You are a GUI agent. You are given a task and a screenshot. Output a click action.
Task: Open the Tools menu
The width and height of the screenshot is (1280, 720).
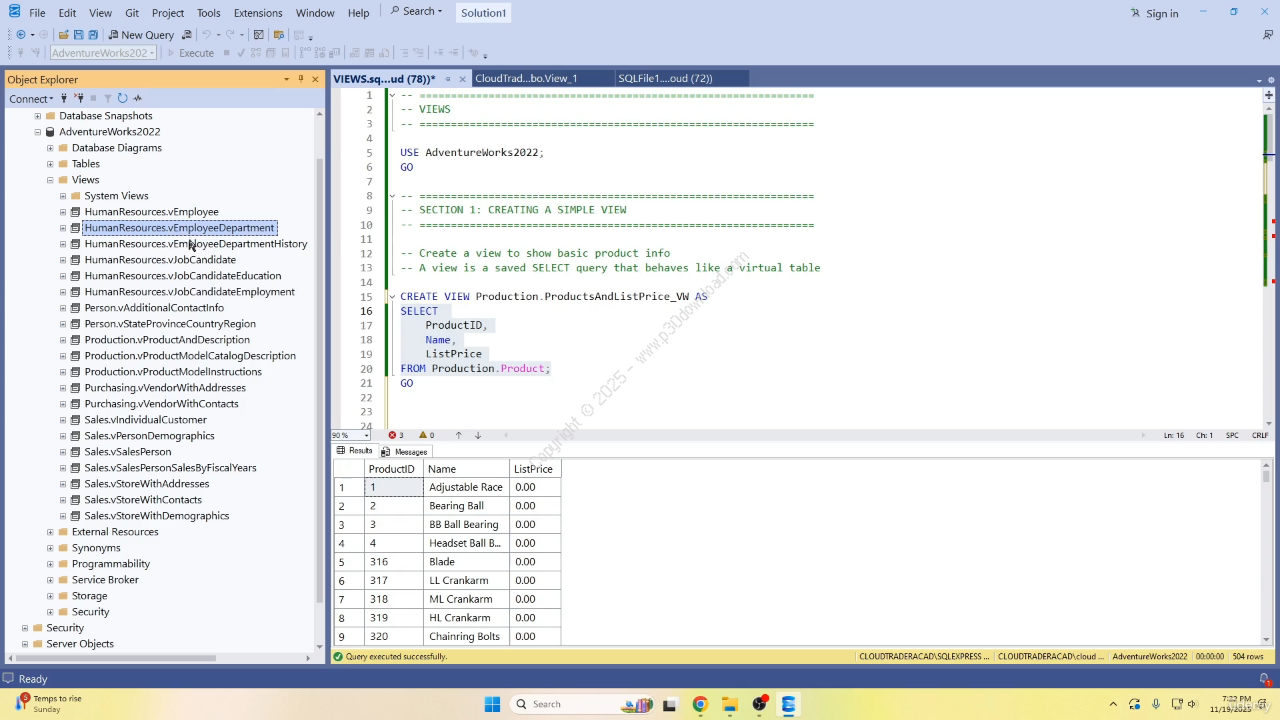pyautogui.click(x=208, y=13)
